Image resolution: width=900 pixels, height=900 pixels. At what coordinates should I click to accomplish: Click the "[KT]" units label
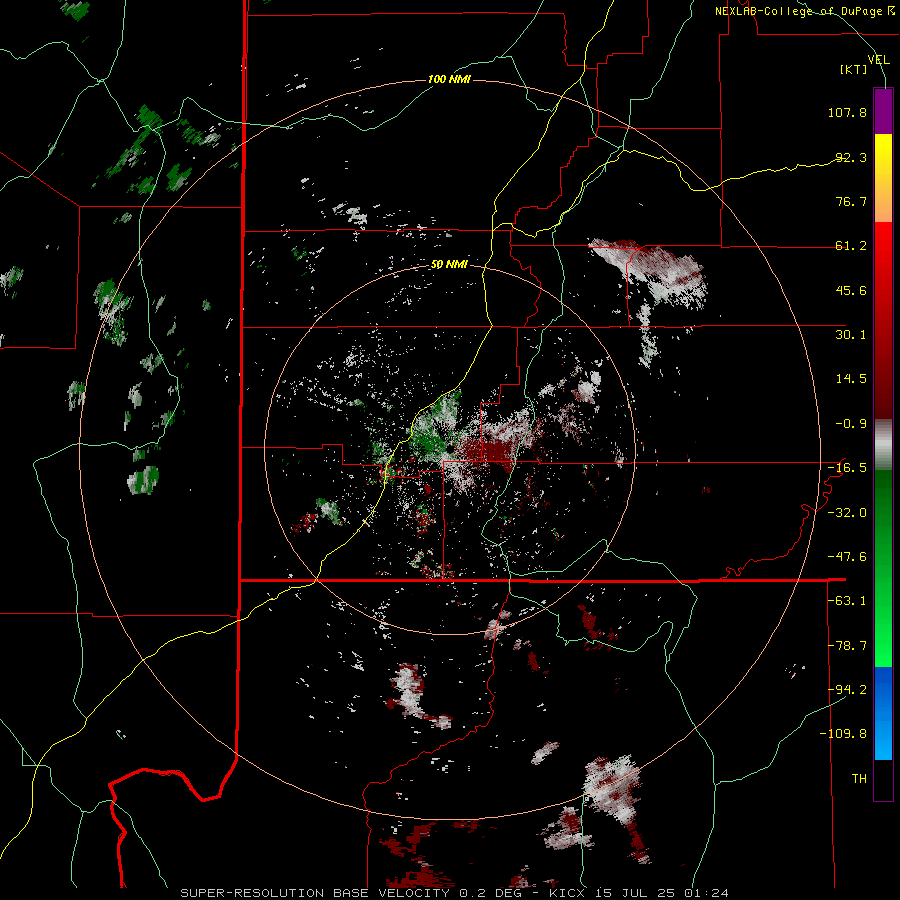854,69
